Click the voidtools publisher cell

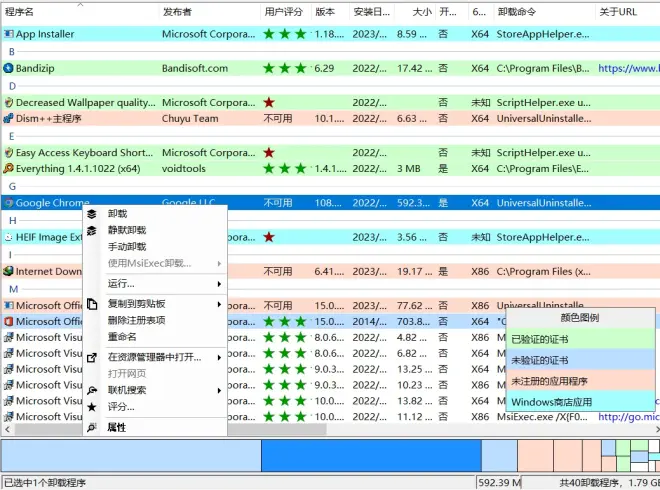pos(184,169)
